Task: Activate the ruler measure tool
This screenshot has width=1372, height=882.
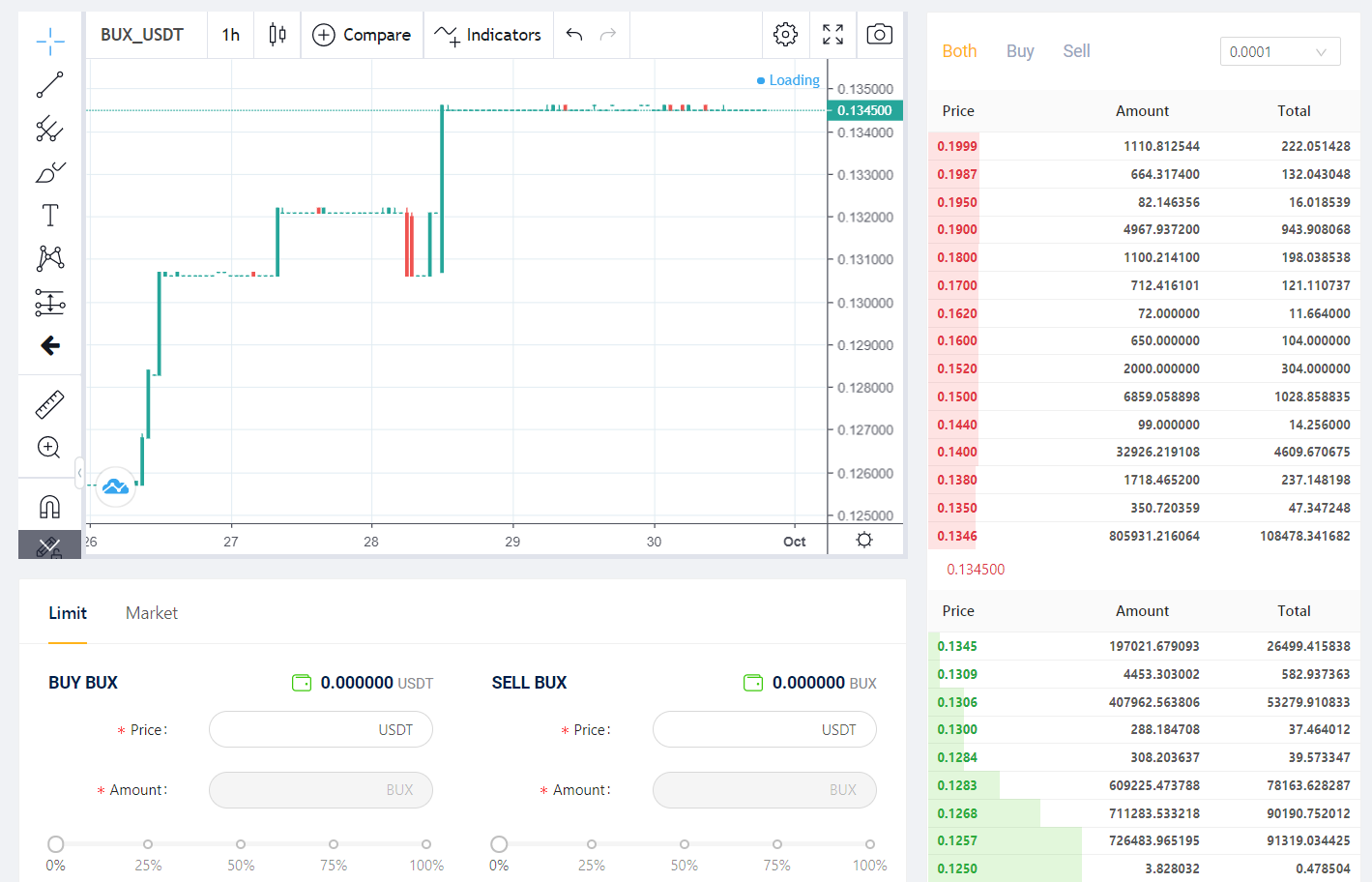Action: [x=50, y=404]
